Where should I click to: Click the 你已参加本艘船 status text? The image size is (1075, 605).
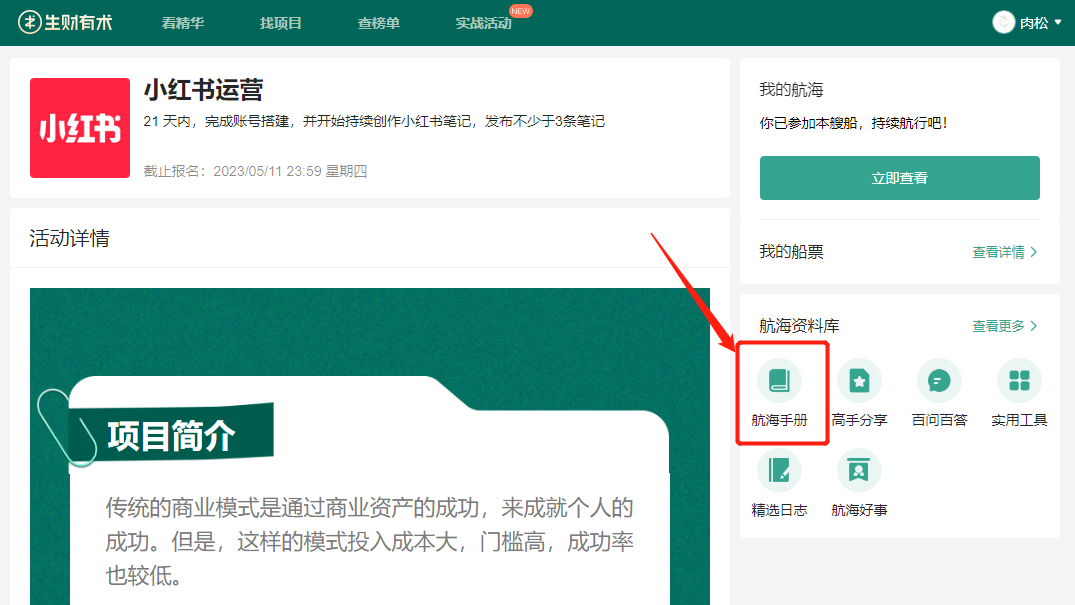click(854, 123)
